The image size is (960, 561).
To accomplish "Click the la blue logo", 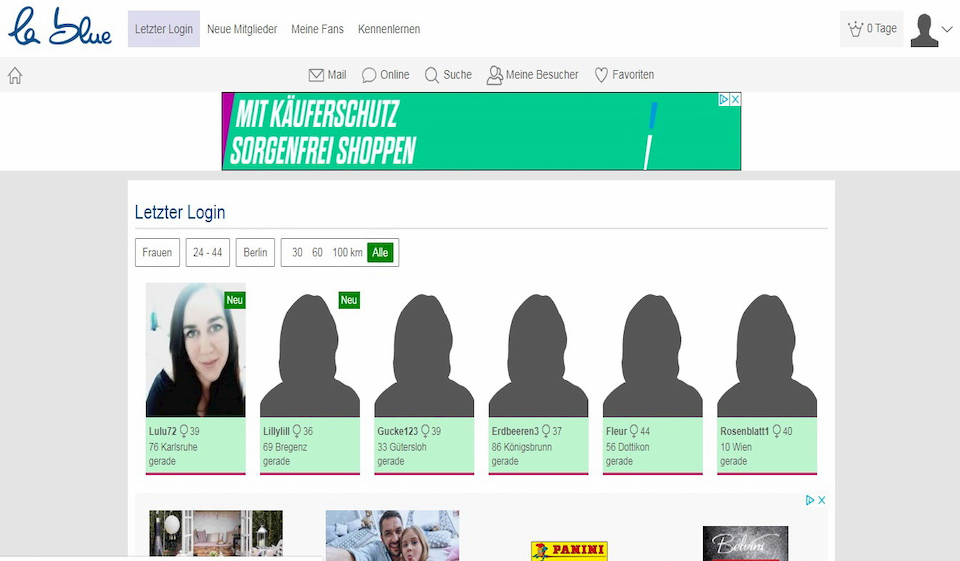I will pos(60,28).
